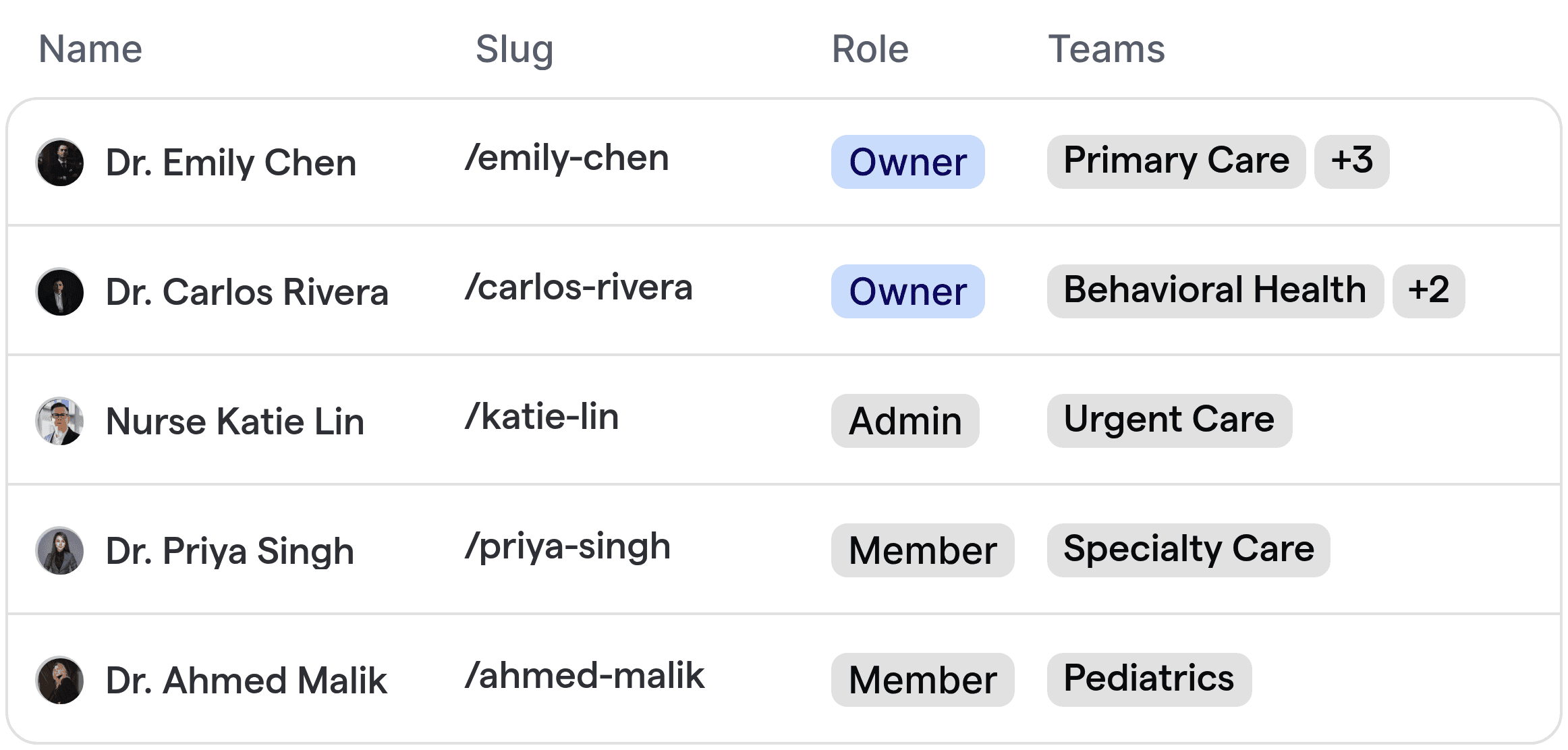Open the /ahmed-malik slug link

click(584, 676)
